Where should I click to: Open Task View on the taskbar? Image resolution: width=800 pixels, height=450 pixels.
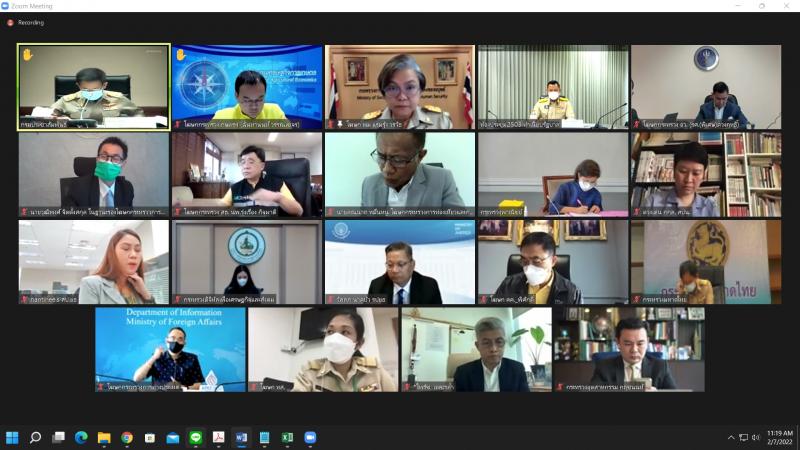(59, 438)
